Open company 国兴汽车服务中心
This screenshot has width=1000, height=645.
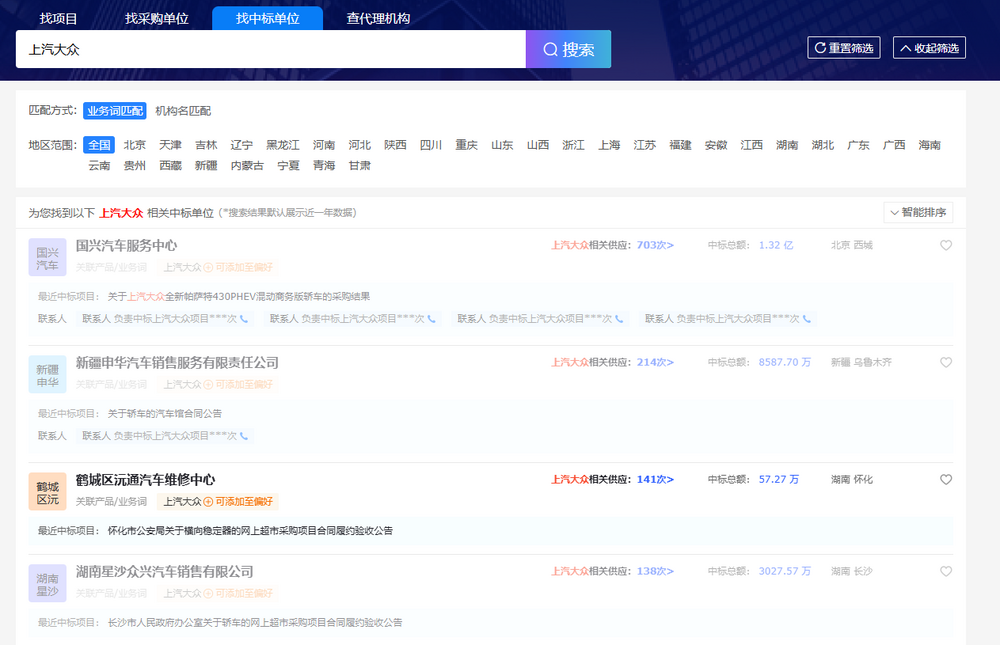pos(126,245)
